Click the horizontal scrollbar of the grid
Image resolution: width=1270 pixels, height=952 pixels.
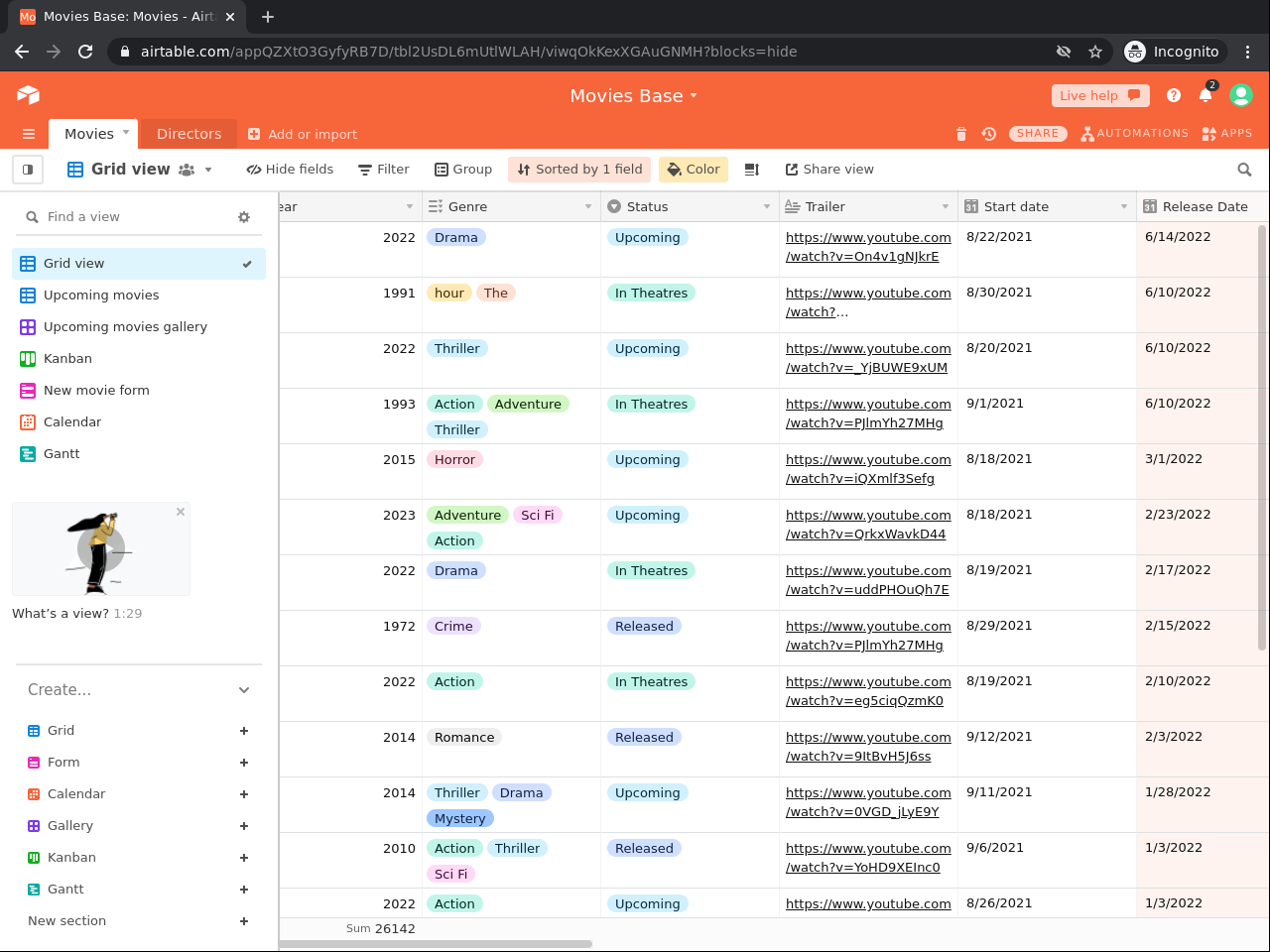pyautogui.click(x=437, y=944)
